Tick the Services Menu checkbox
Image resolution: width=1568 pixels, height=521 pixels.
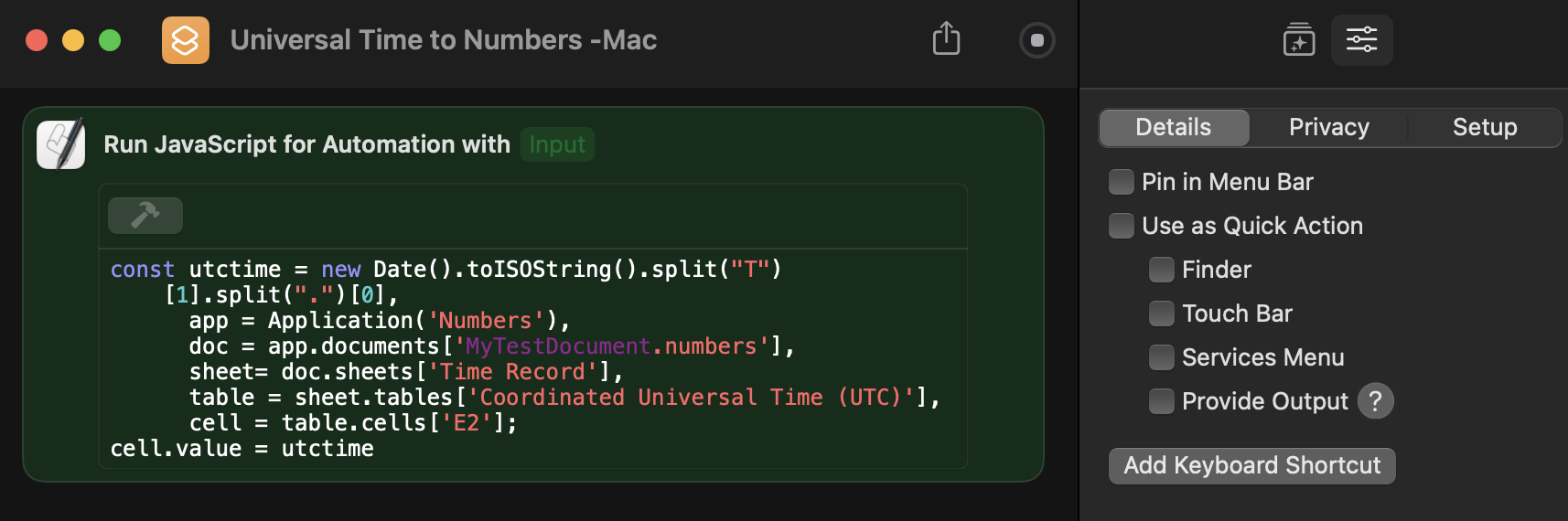(x=1162, y=357)
